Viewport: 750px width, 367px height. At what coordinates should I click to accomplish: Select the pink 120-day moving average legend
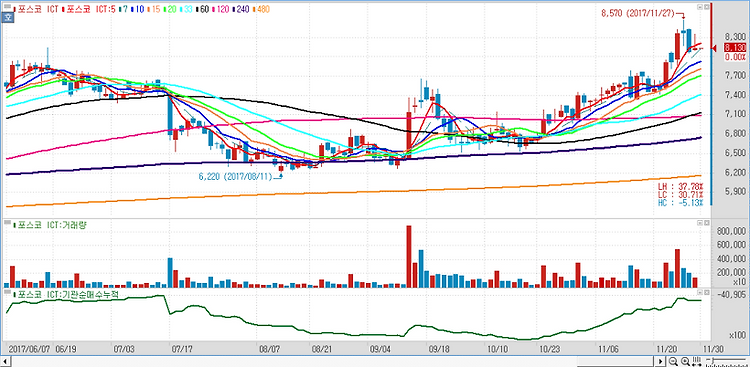point(221,9)
